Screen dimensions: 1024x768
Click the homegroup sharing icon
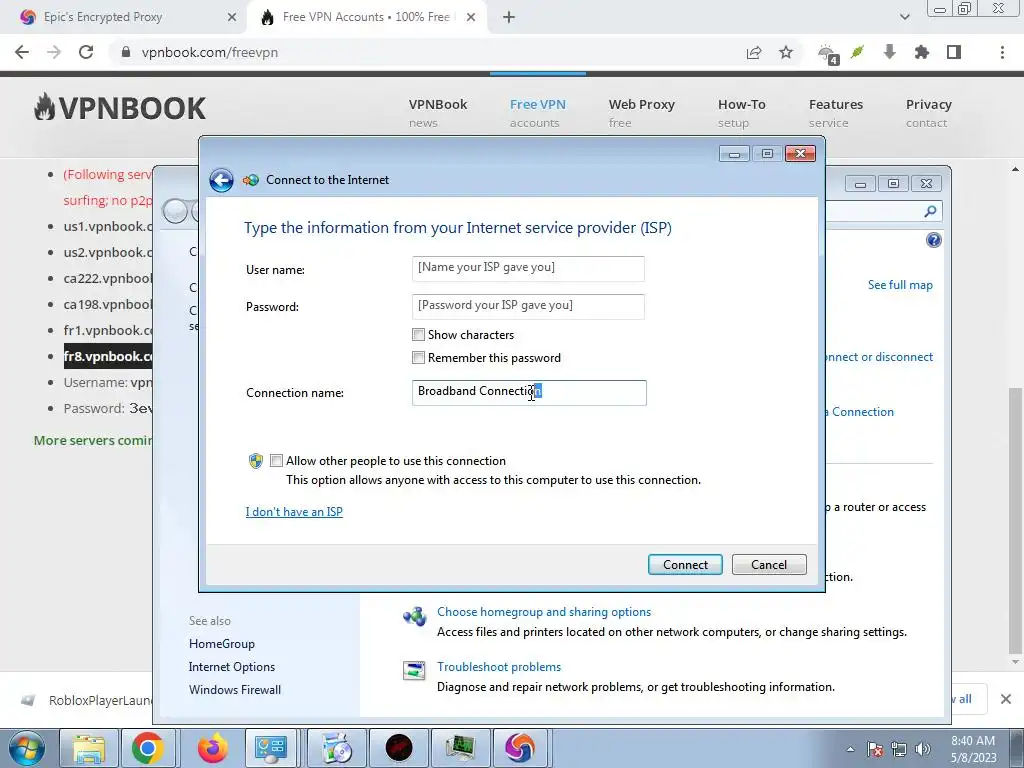point(414,615)
